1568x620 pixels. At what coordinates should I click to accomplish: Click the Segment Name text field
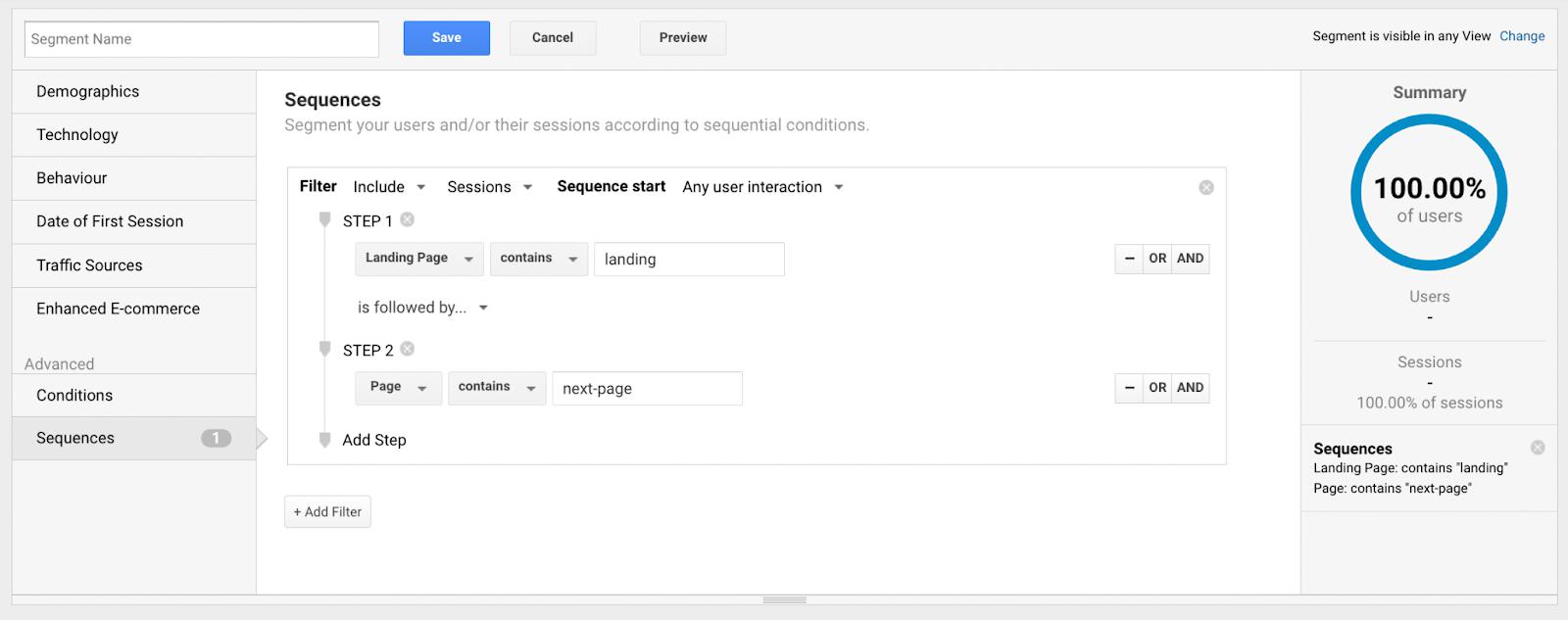pos(201,39)
